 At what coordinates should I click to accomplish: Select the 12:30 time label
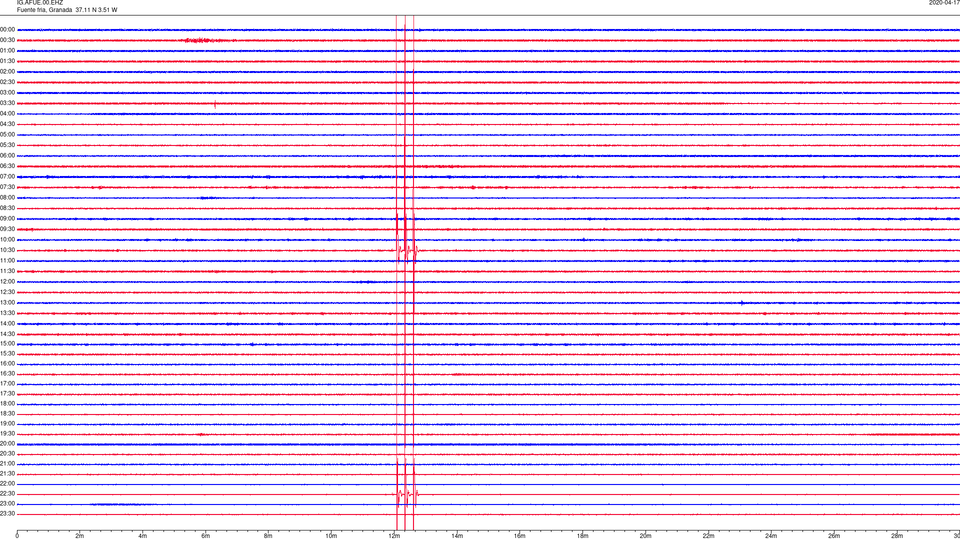click(8, 292)
